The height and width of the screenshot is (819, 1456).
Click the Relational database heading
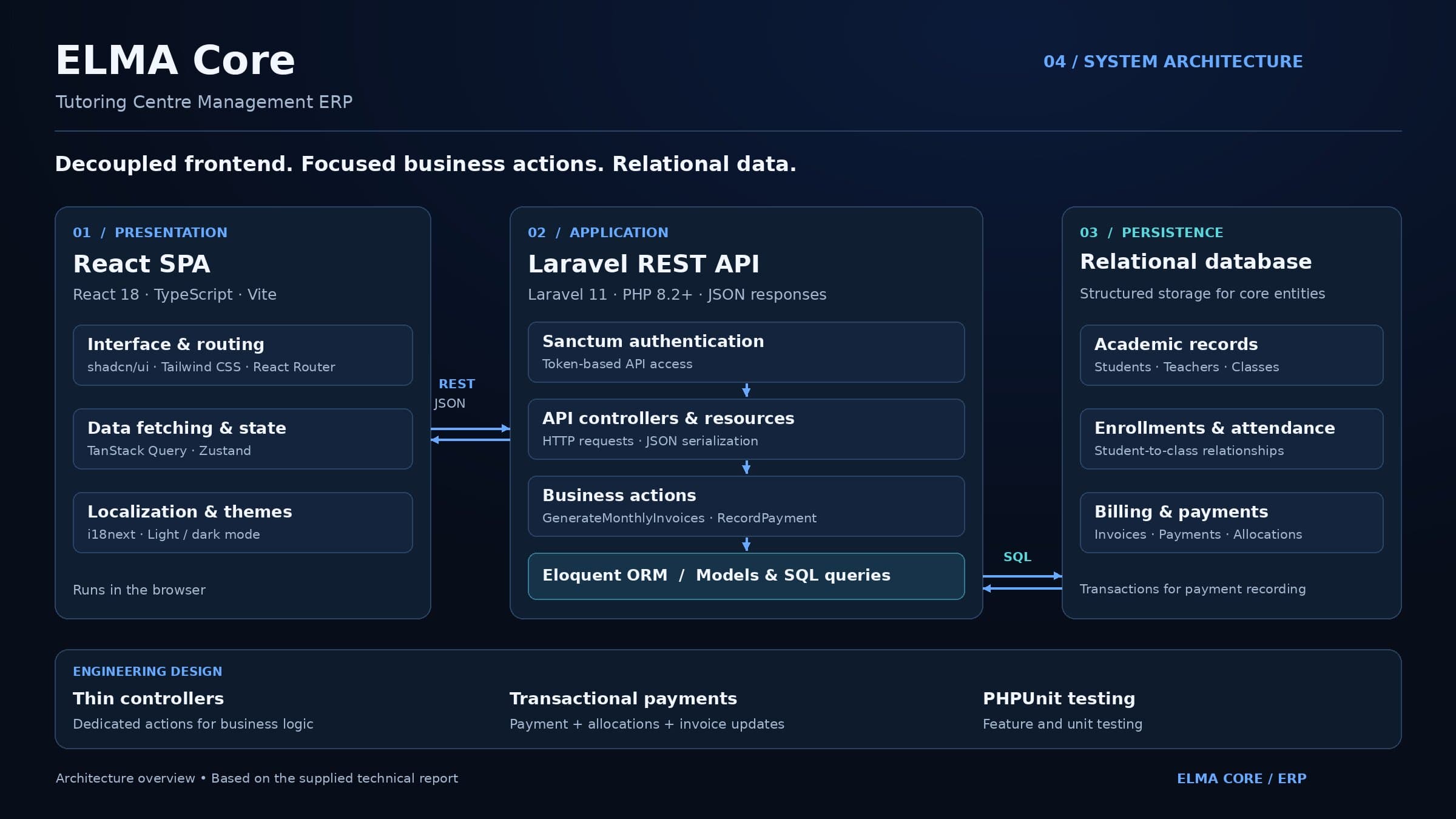(x=1196, y=261)
